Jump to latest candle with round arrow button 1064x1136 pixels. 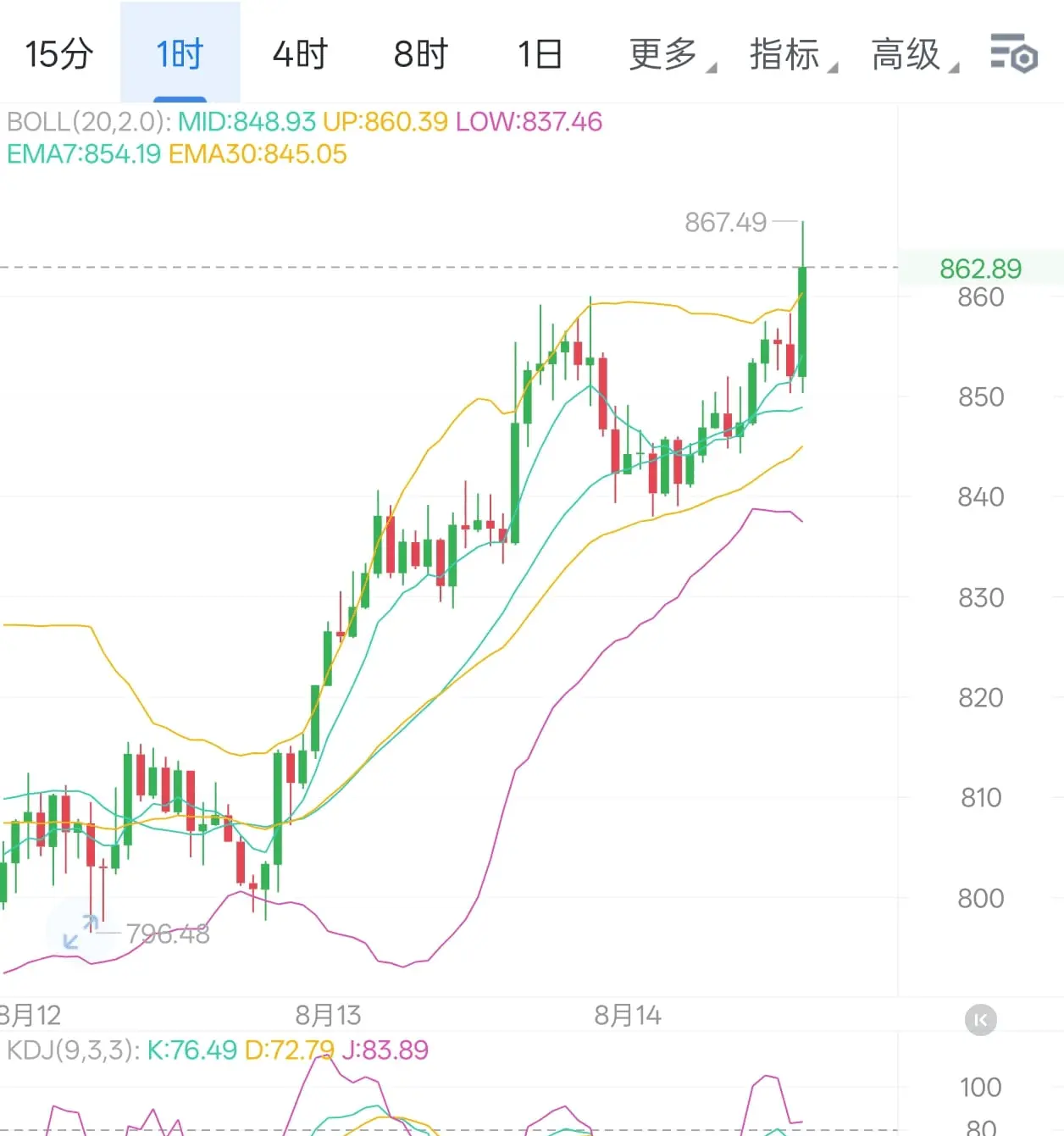pos(981,1020)
